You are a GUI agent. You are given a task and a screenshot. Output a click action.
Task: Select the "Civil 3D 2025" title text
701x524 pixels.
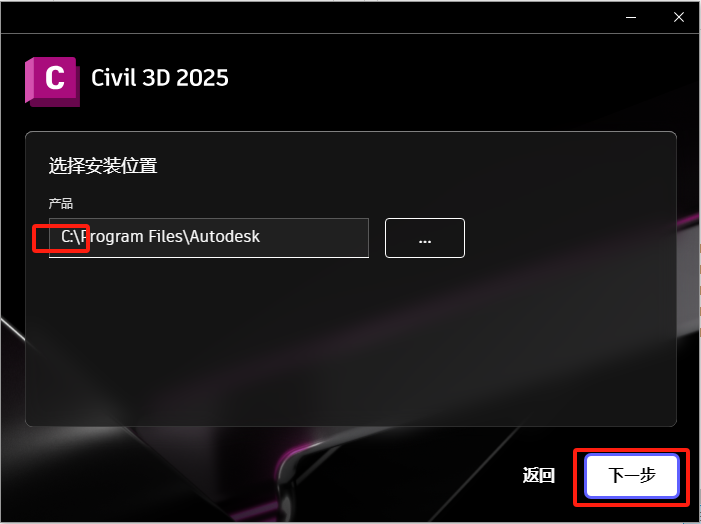160,78
